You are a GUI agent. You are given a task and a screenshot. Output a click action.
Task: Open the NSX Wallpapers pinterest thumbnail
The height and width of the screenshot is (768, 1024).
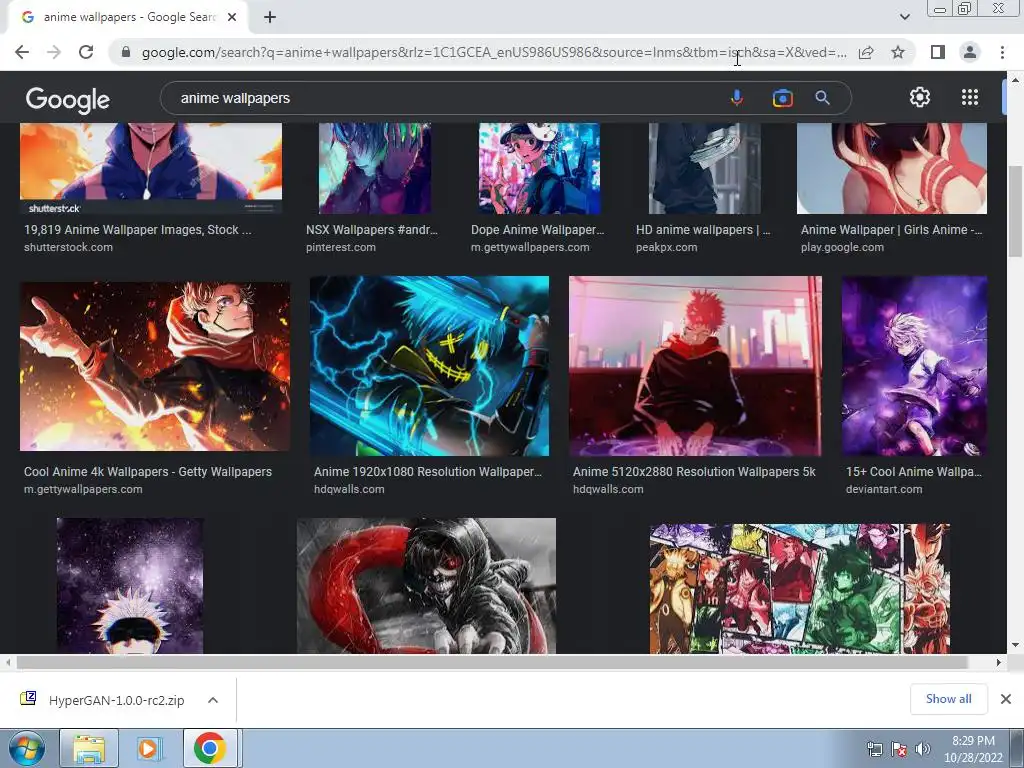point(375,168)
